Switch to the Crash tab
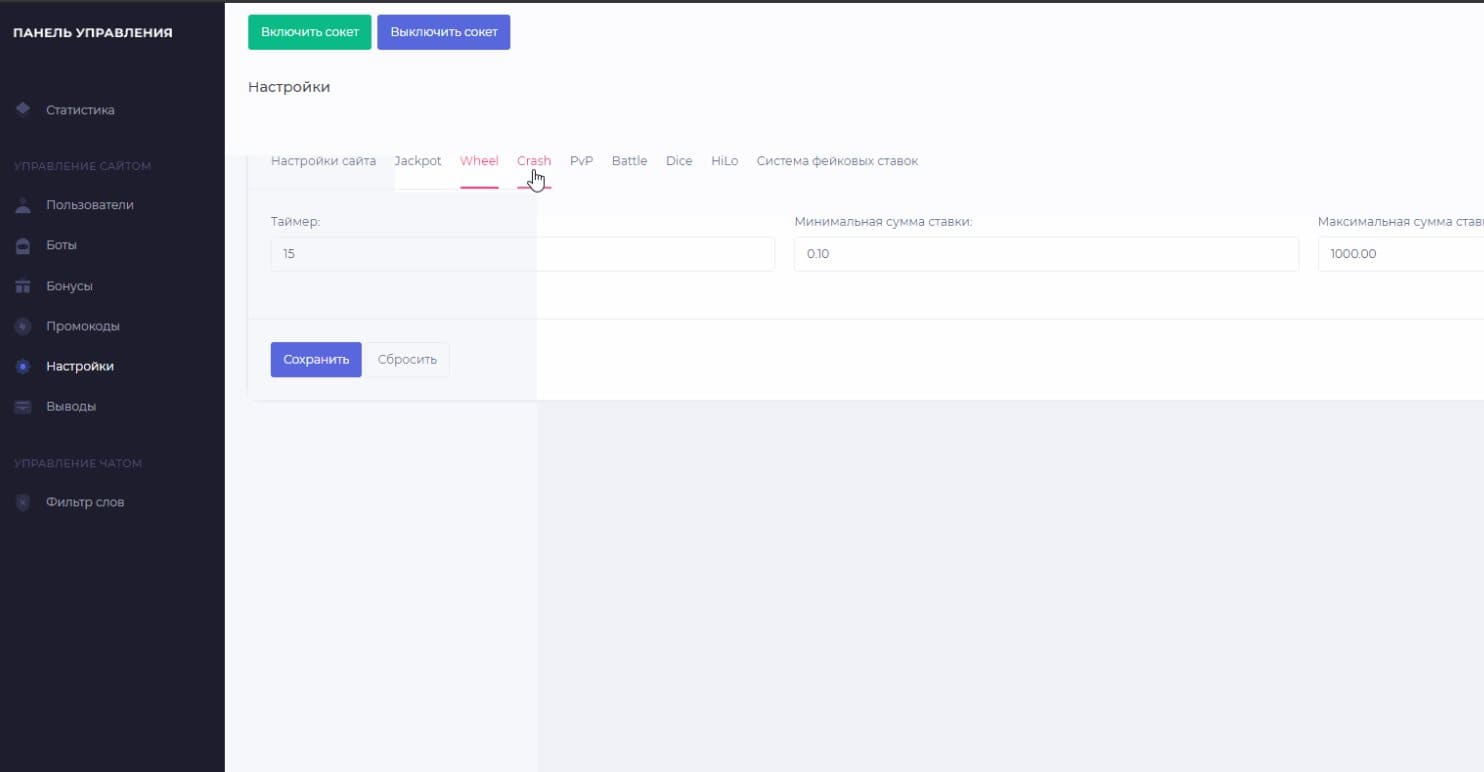 pos(533,161)
